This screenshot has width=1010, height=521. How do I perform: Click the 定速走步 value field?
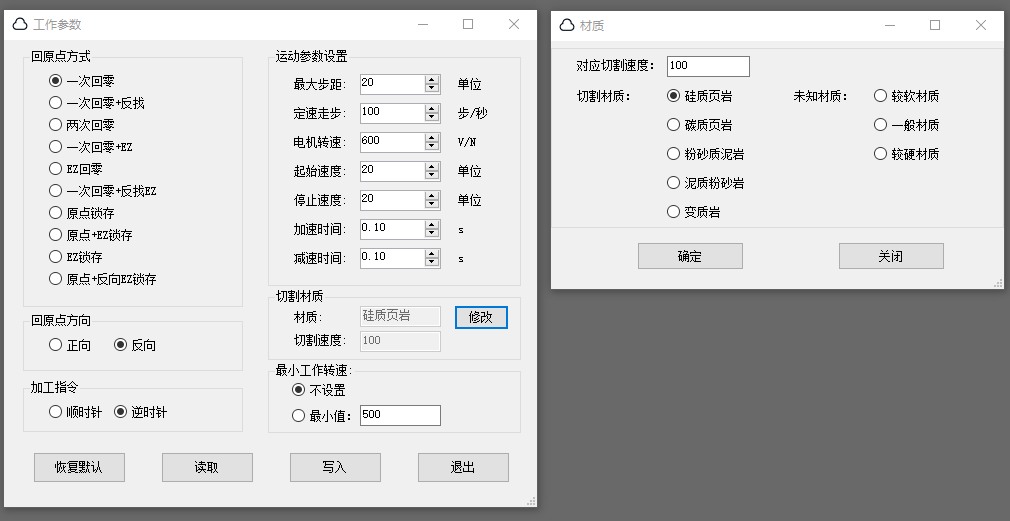tap(392, 113)
